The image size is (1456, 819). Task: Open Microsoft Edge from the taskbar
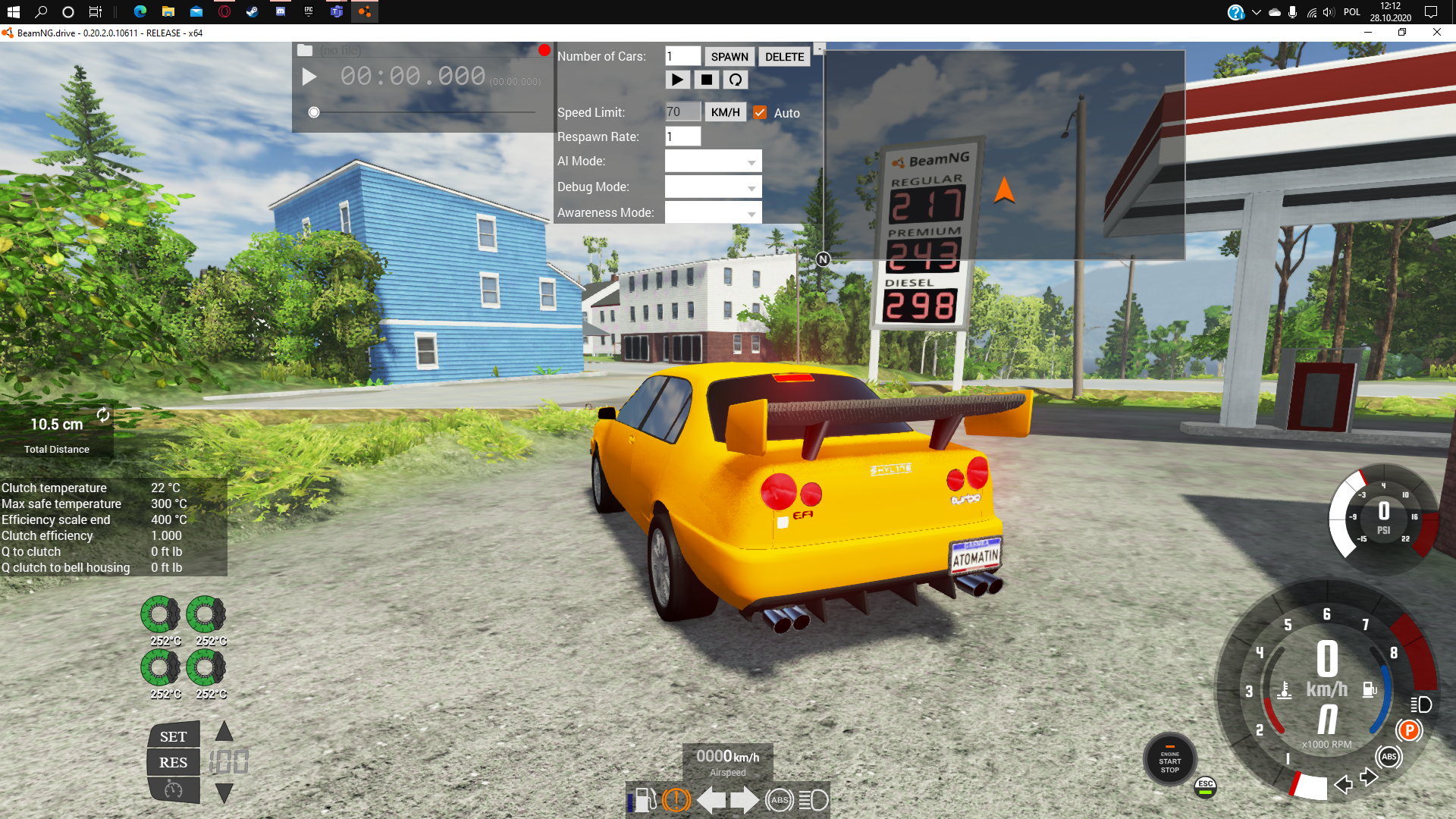(x=140, y=11)
